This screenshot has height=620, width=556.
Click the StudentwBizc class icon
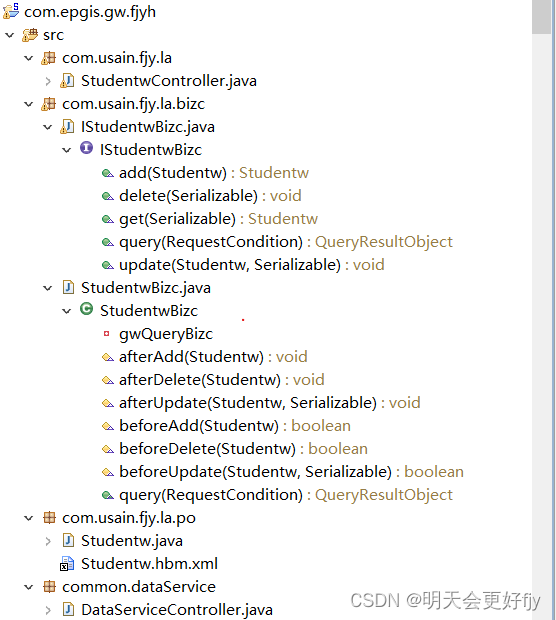[87, 309]
